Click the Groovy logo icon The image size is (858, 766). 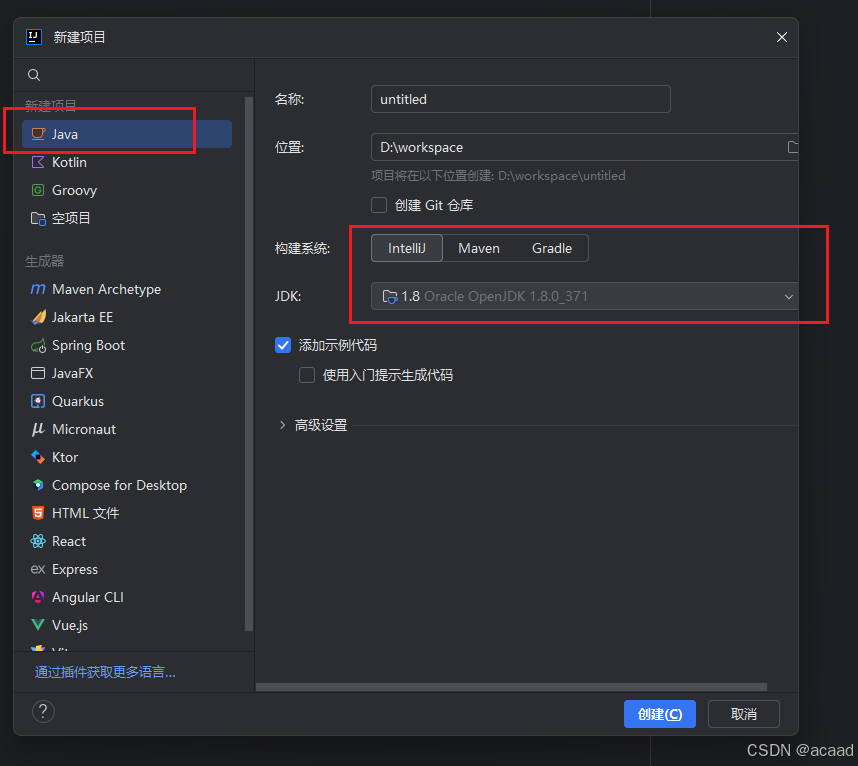coord(38,190)
